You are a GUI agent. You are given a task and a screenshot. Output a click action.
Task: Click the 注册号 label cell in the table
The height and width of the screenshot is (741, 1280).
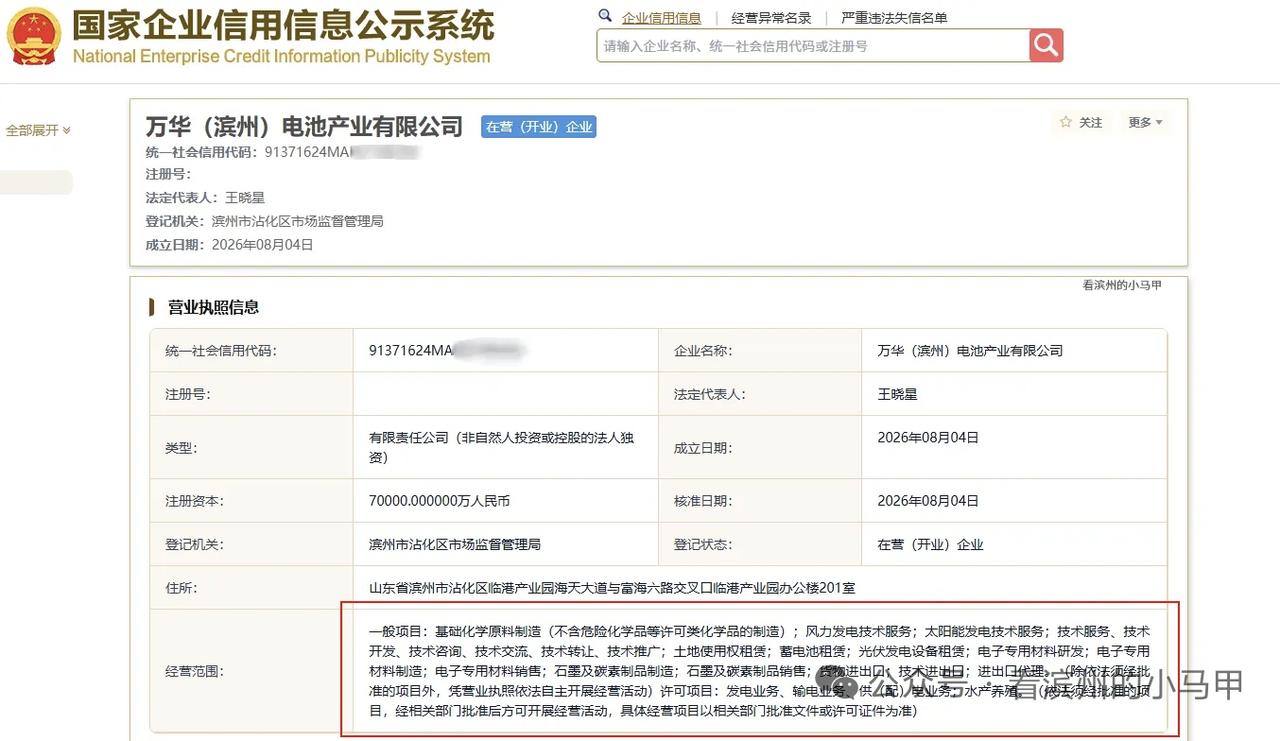pos(252,394)
